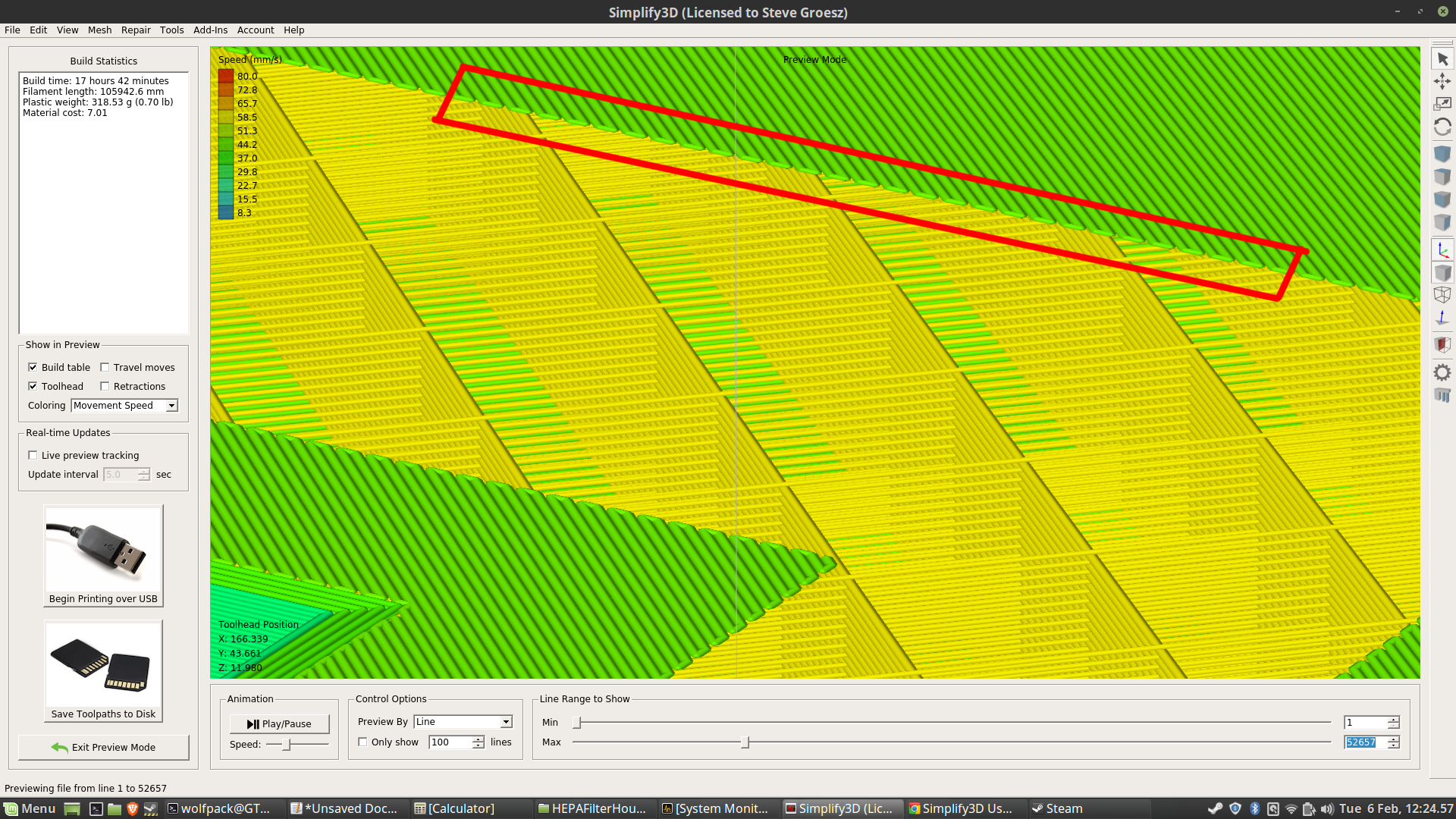This screenshot has width=1456, height=819.
Task: Open the Edit menu
Action: (x=39, y=30)
